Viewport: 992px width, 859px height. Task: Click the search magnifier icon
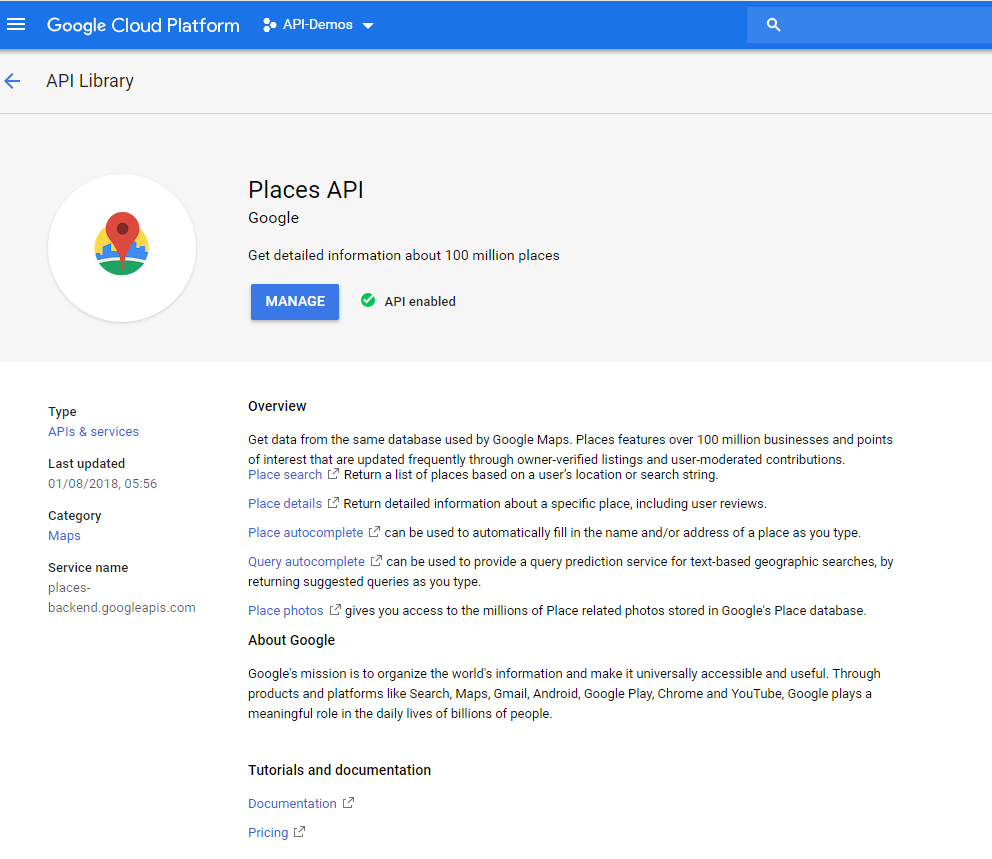[x=773, y=25]
